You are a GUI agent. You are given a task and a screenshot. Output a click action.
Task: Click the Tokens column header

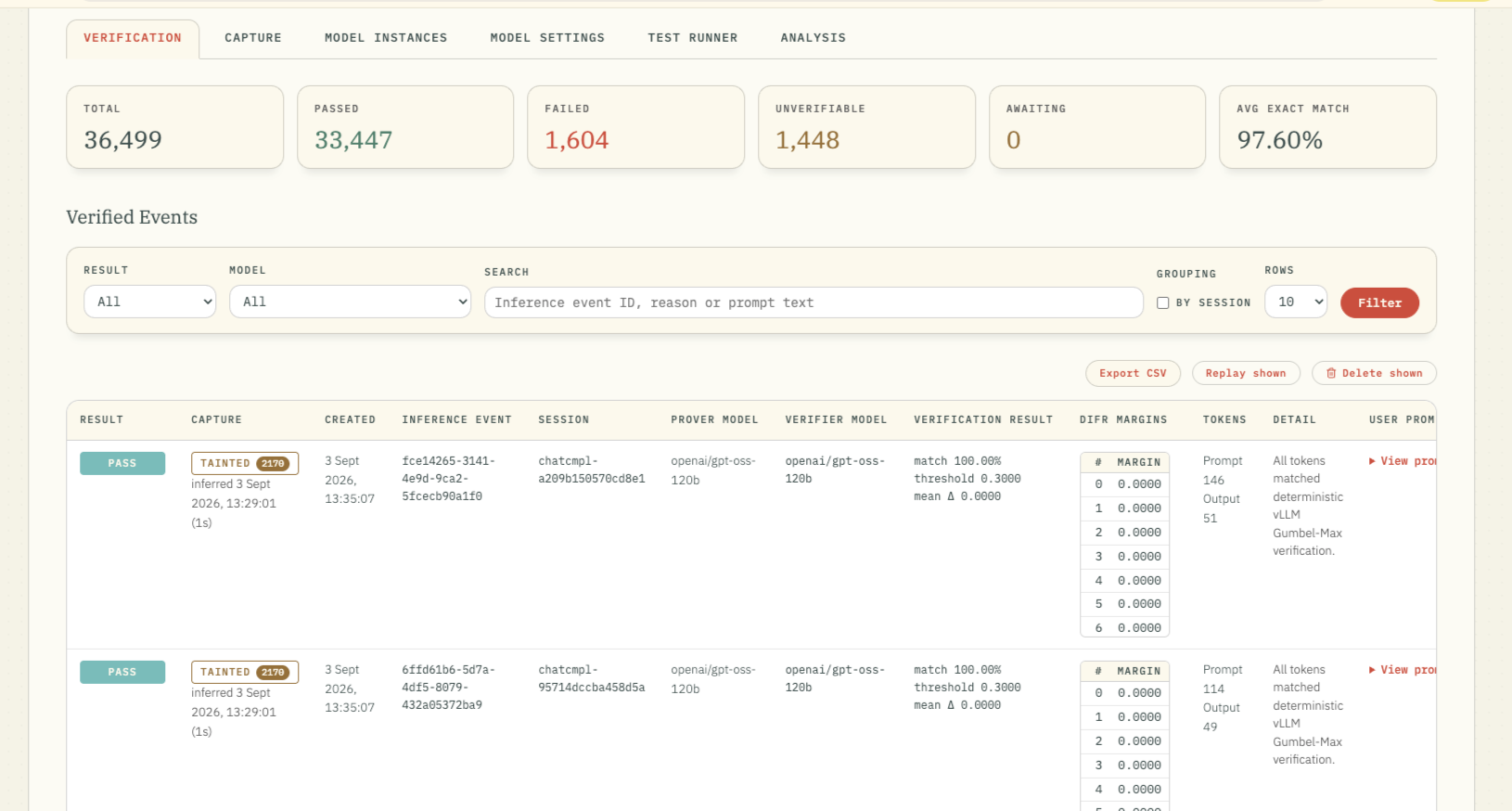(x=1224, y=420)
